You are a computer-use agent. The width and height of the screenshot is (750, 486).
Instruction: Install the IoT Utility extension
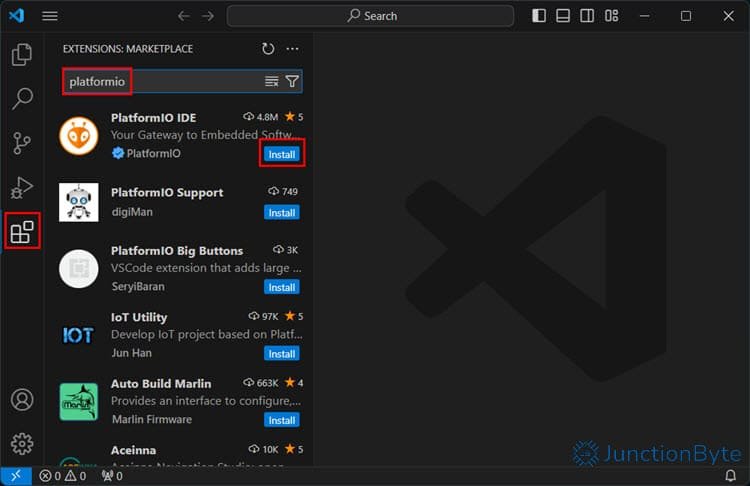tap(282, 353)
